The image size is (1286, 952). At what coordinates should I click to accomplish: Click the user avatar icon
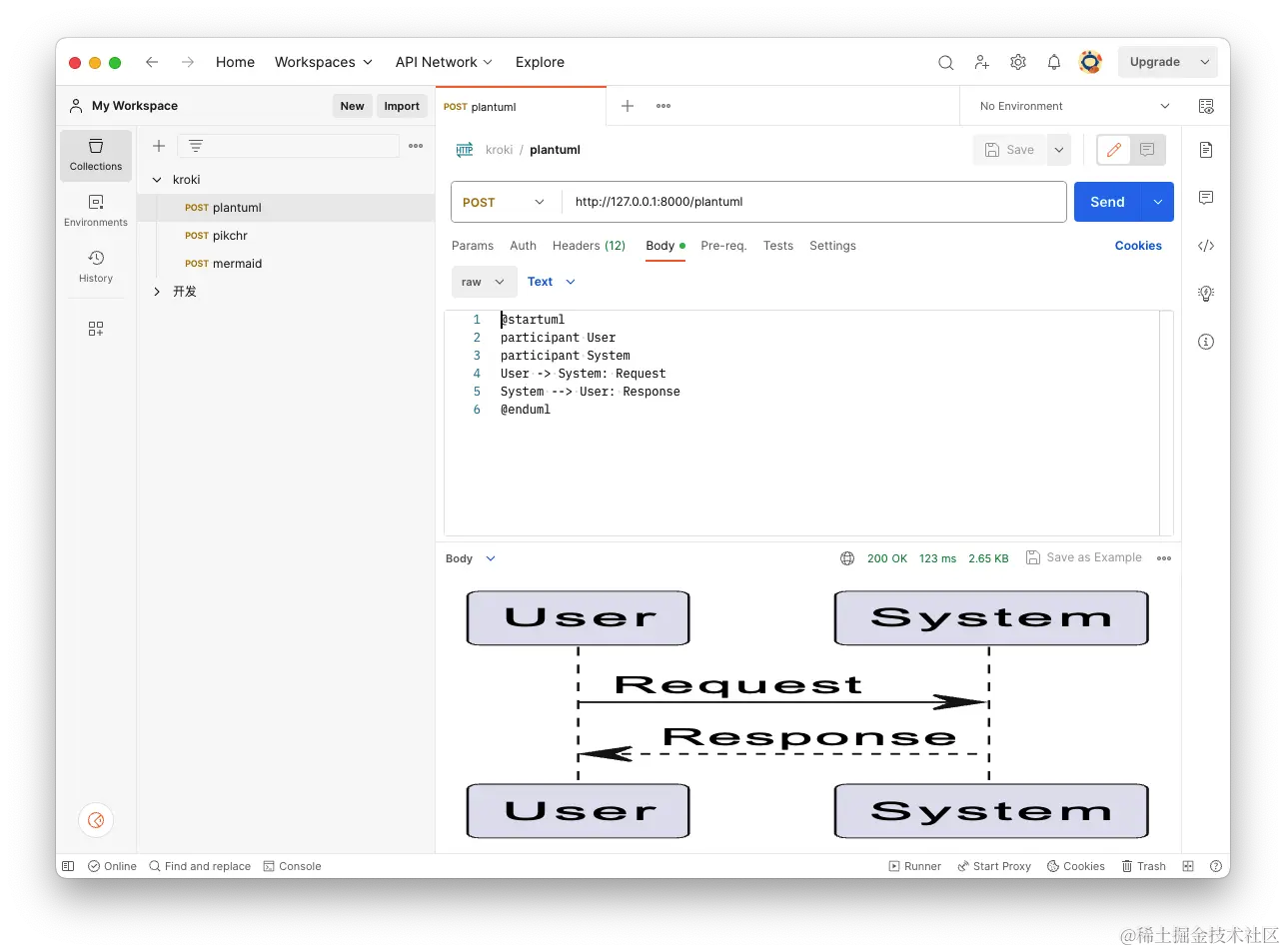point(1090,62)
